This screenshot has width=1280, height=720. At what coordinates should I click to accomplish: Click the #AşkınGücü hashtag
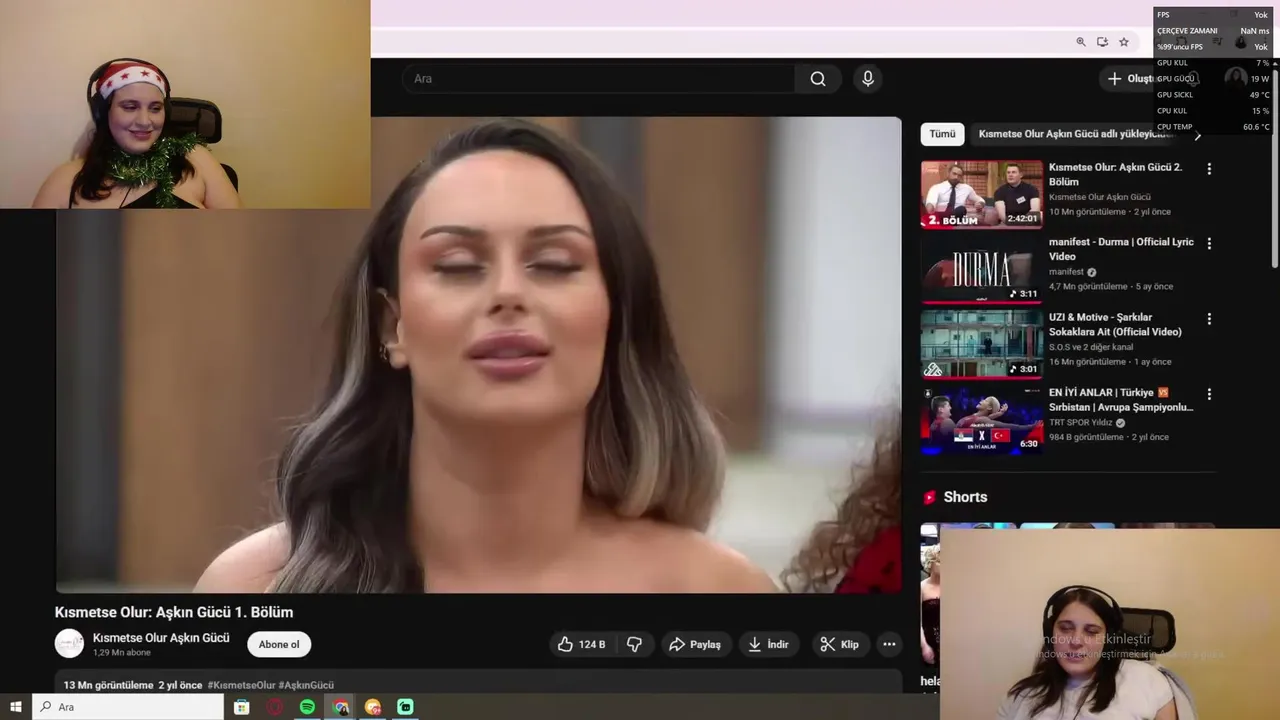point(306,685)
